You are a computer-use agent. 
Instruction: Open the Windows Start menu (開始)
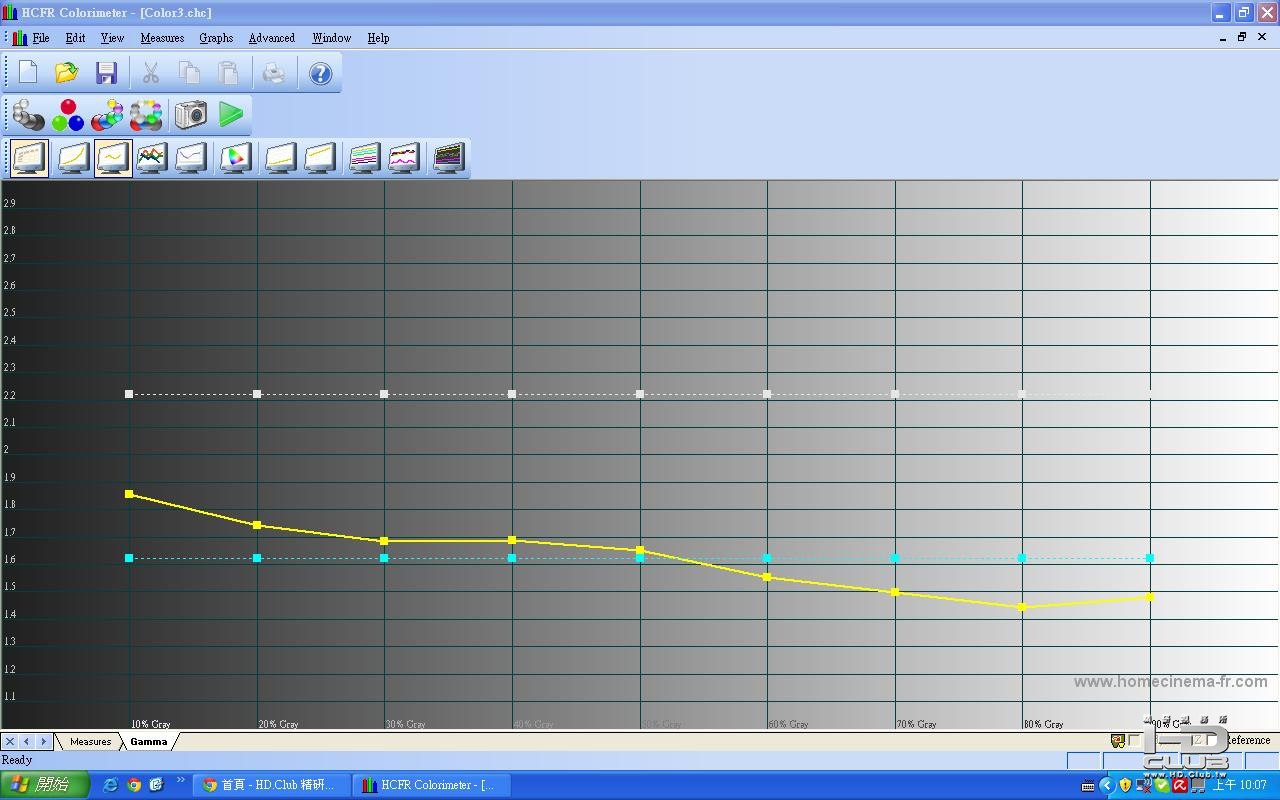[x=45, y=785]
